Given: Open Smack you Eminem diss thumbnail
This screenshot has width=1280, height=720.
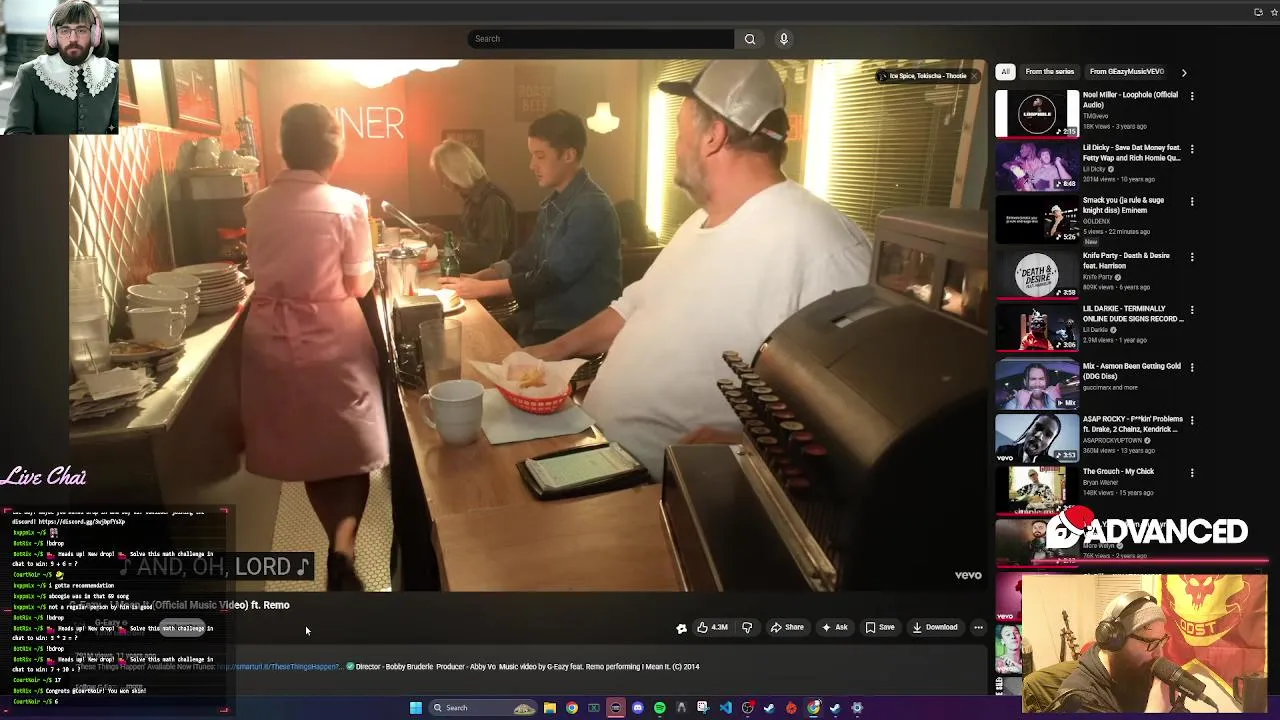Looking at the screenshot, I should 1037,219.
